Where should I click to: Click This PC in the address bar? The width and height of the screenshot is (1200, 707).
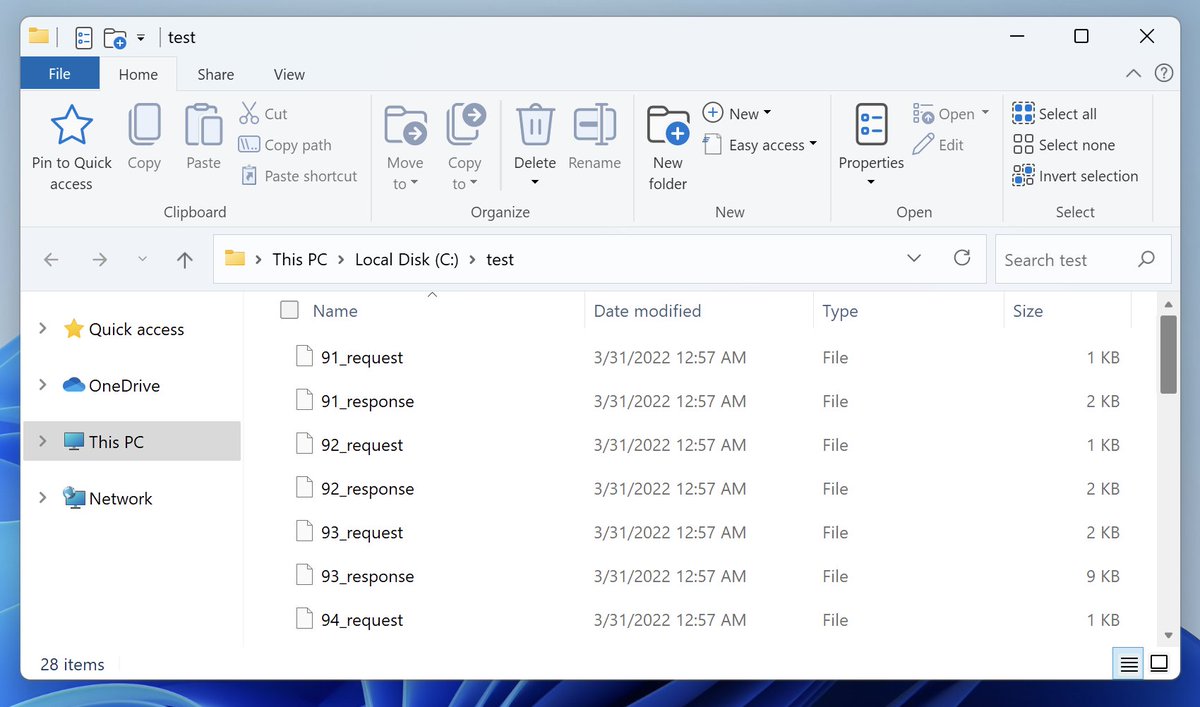[300, 259]
